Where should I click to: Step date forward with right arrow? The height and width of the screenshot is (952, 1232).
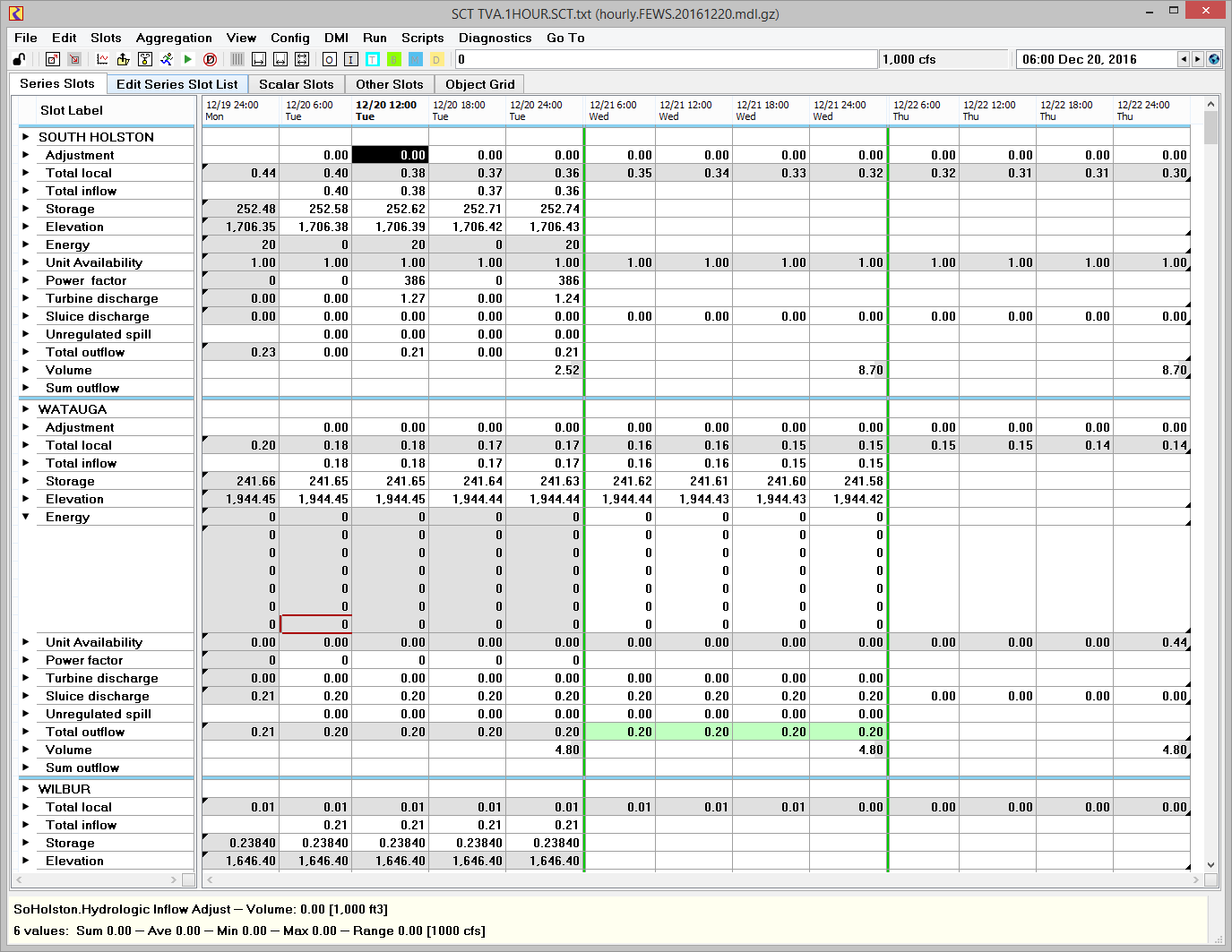pos(1198,59)
